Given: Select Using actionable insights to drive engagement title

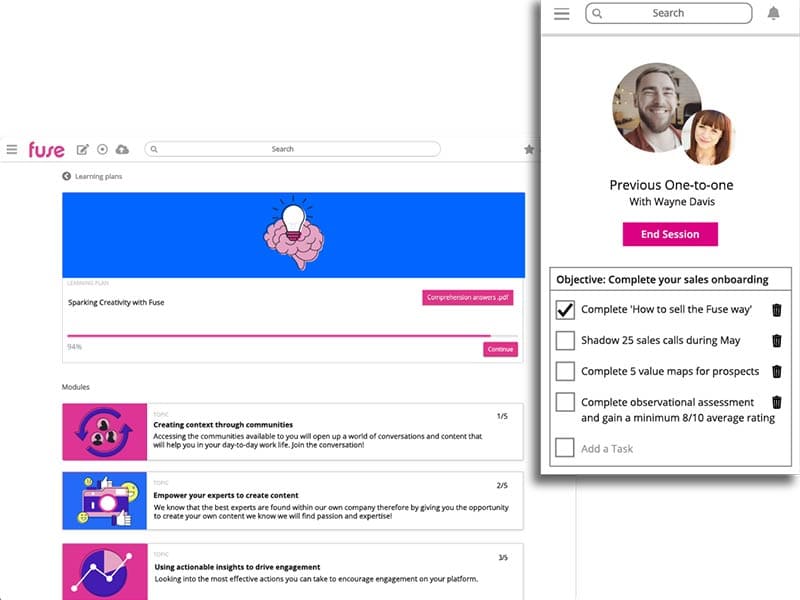Looking at the screenshot, I should tap(237, 567).
